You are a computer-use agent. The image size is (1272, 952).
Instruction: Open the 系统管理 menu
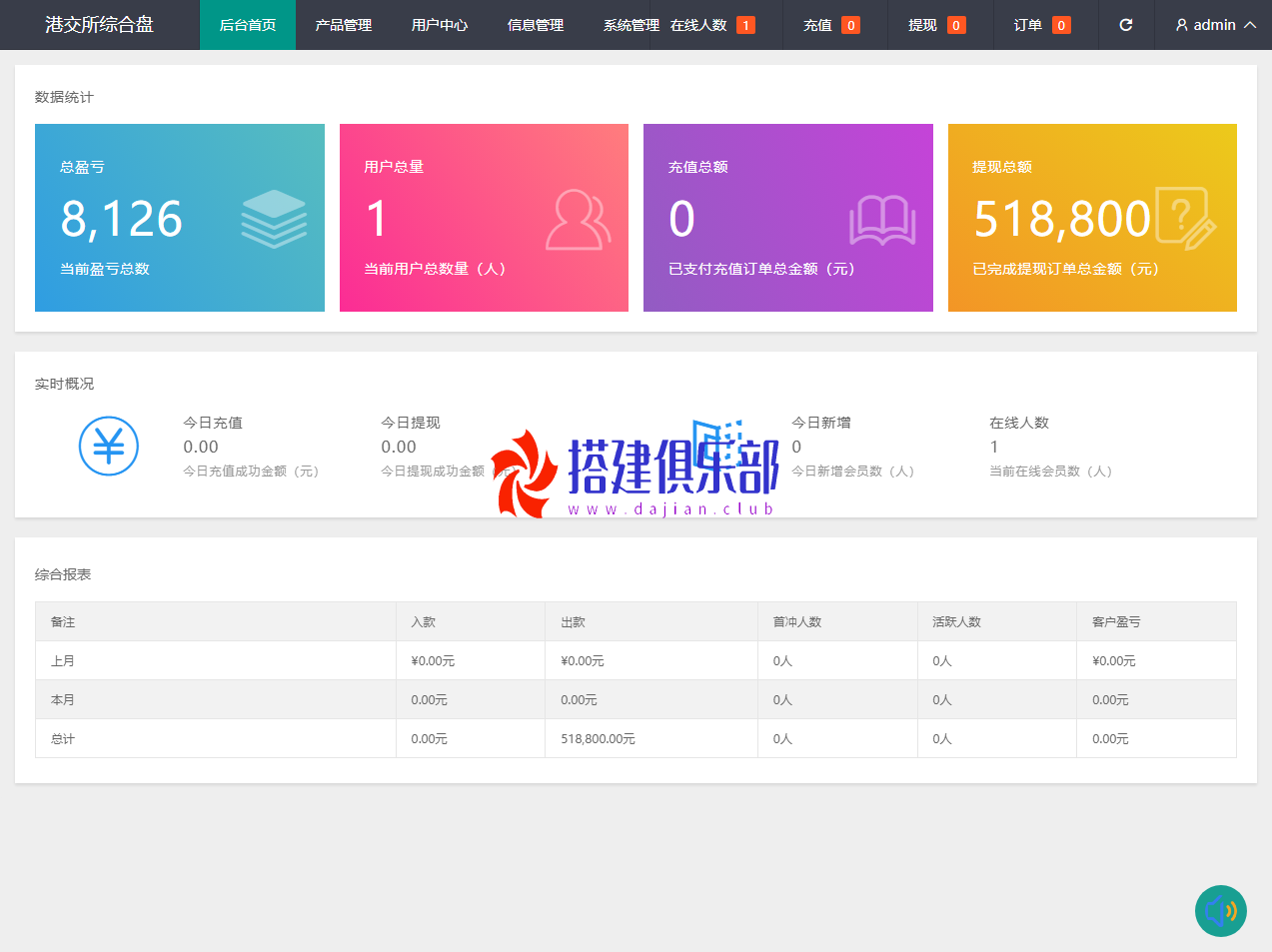[631, 25]
